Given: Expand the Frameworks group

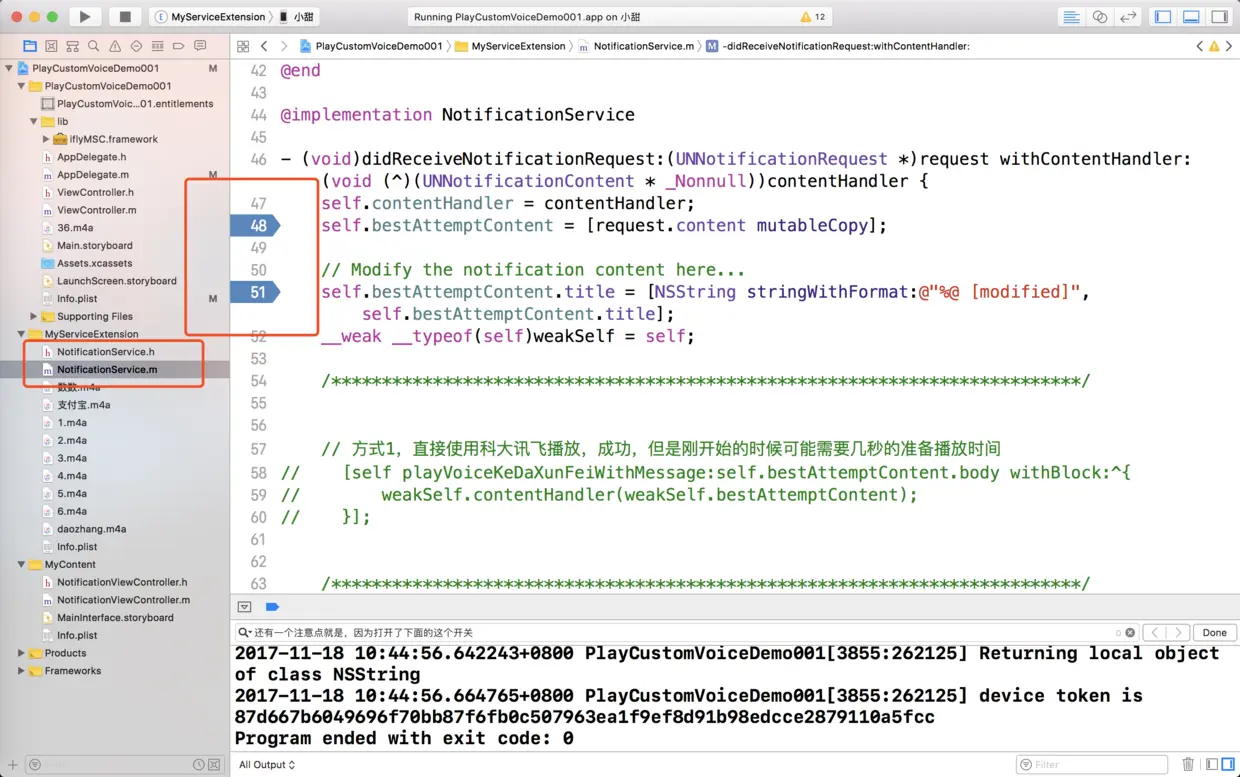Looking at the screenshot, I should [x=22, y=671].
